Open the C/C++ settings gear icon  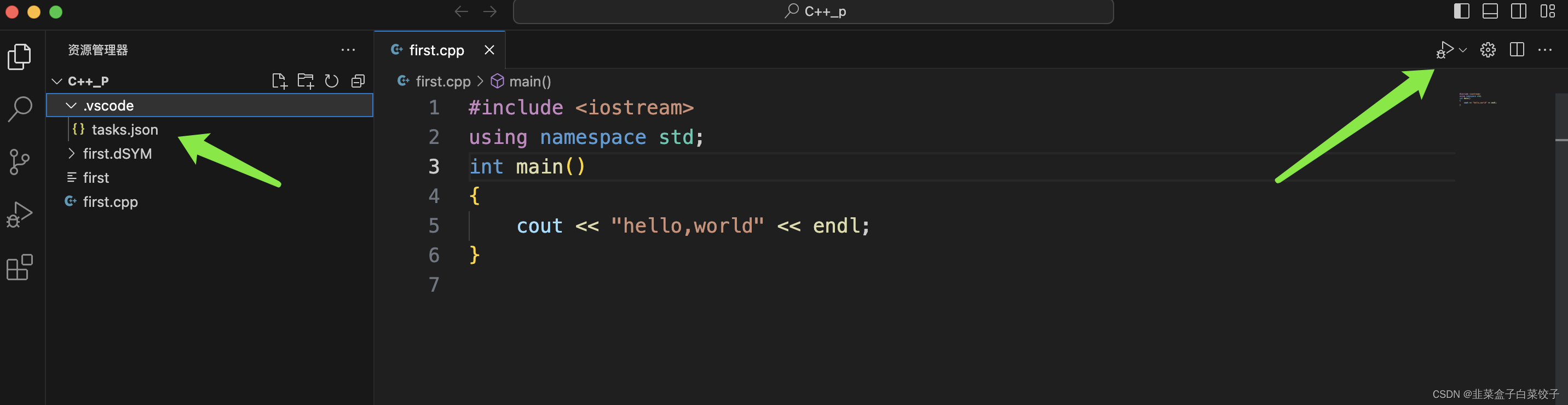point(1488,50)
